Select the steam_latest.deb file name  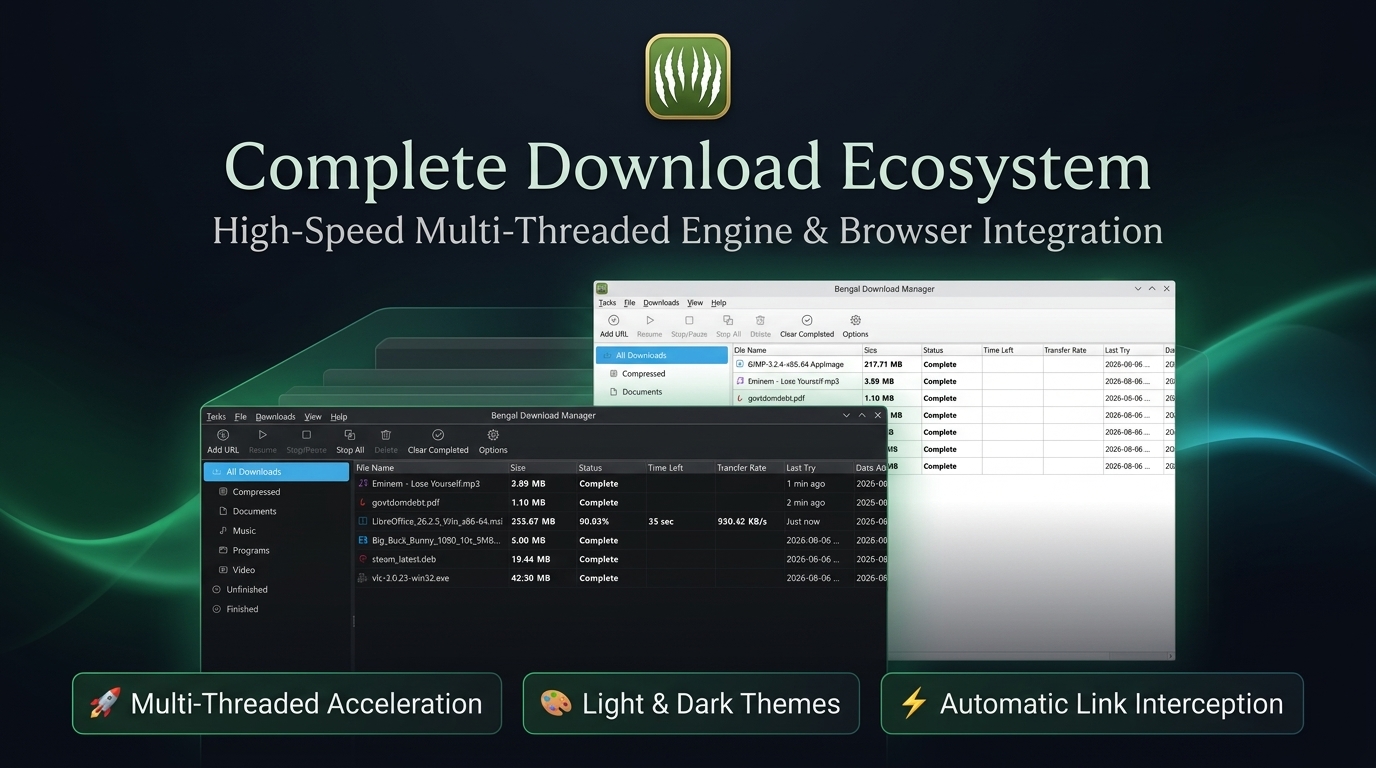pos(404,560)
